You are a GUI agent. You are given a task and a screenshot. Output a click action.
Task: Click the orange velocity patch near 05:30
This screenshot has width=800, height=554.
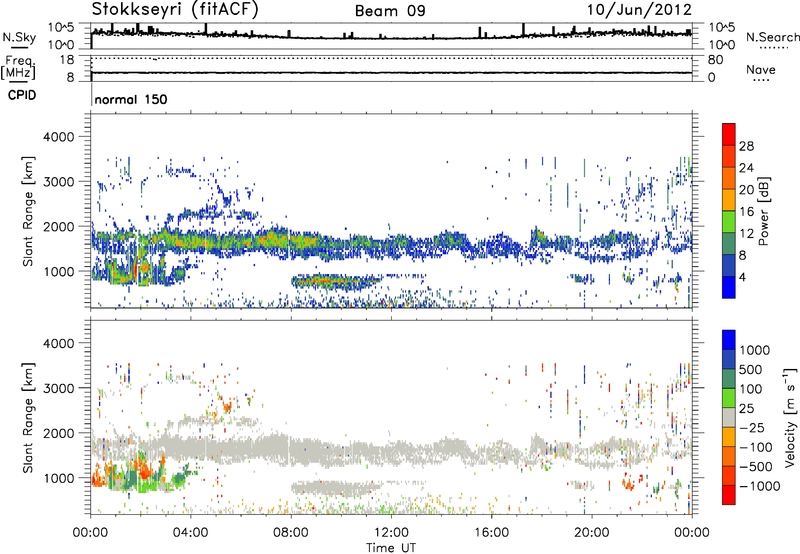(227, 407)
